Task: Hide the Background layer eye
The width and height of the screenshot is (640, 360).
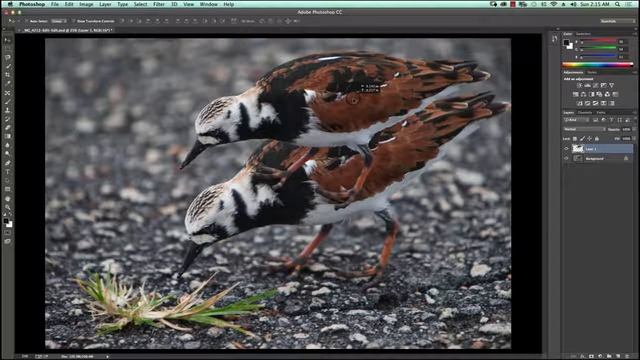Action: [x=567, y=158]
